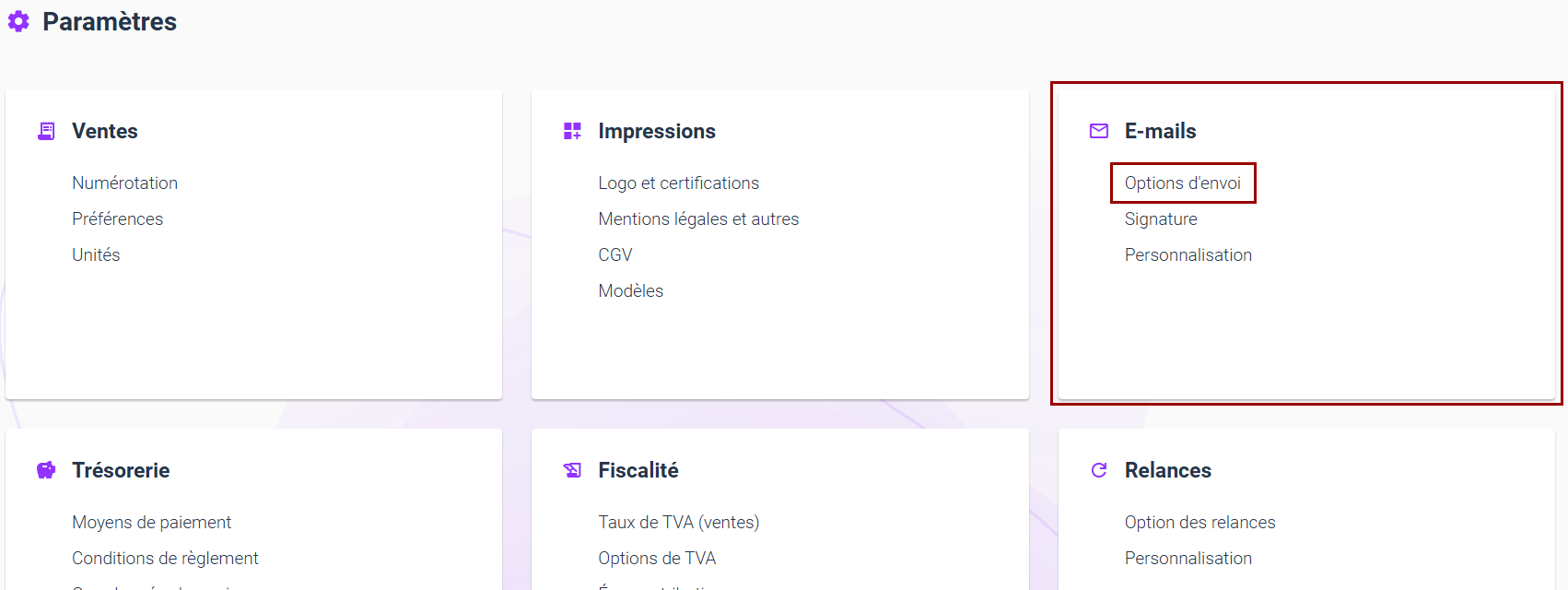The width and height of the screenshot is (1568, 590).
Task: Click the Fiscalité section icon
Action: [x=572, y=470]
